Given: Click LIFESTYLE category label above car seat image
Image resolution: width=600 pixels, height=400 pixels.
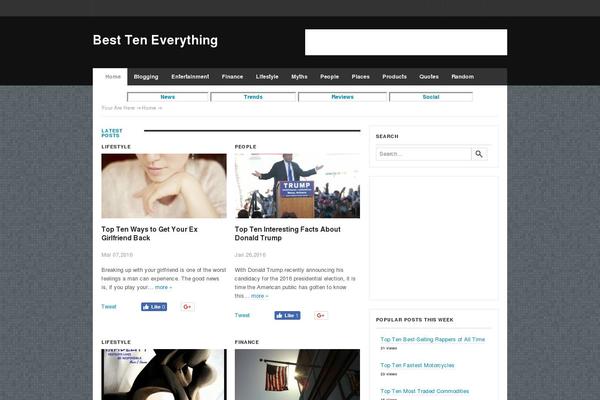Looking at the screenshot, I should [x=116, y=342].
